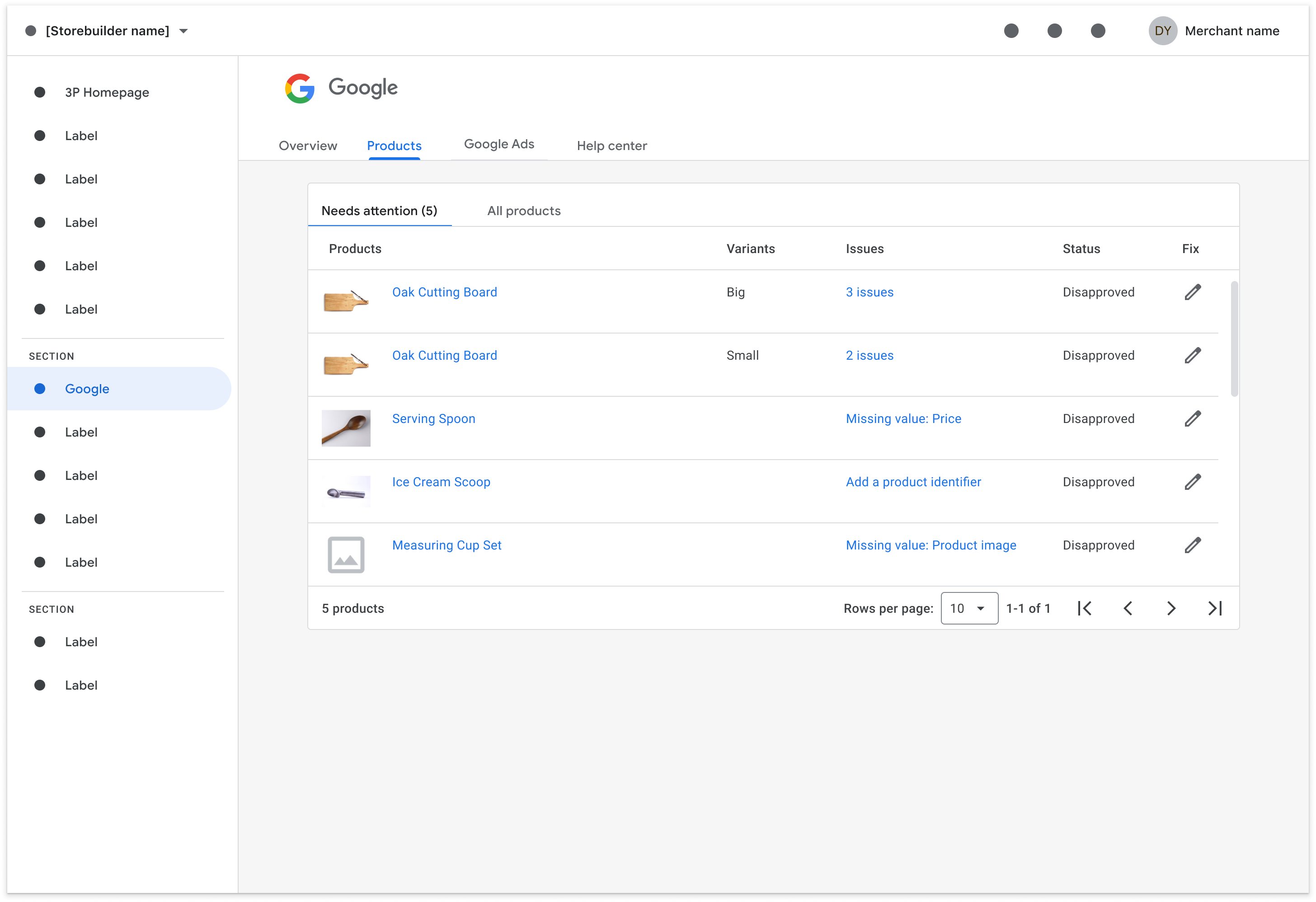Go to the first page of results
1316x902 pixels.
1085,609
